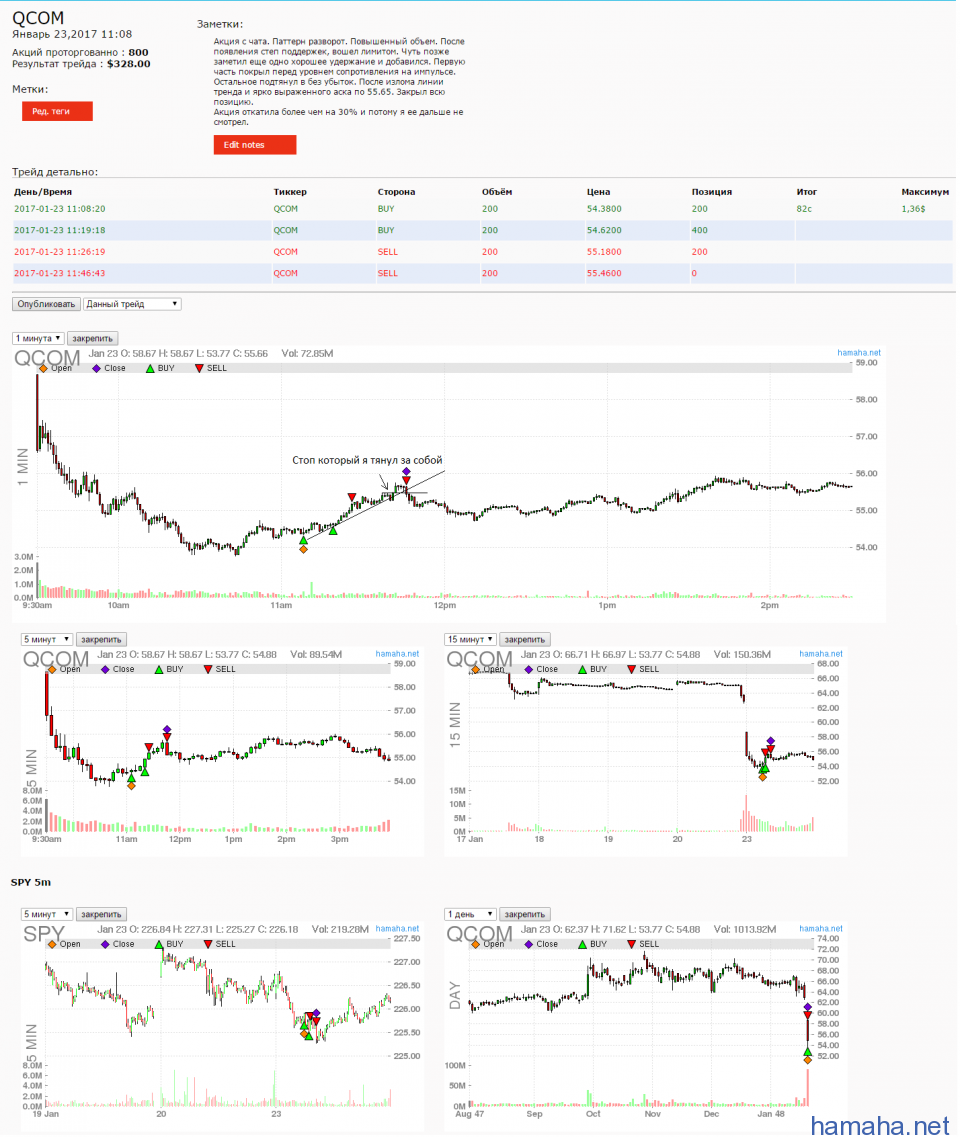Click the 'Опубликовать' button

pyautogui.click(x=46, y=304)
